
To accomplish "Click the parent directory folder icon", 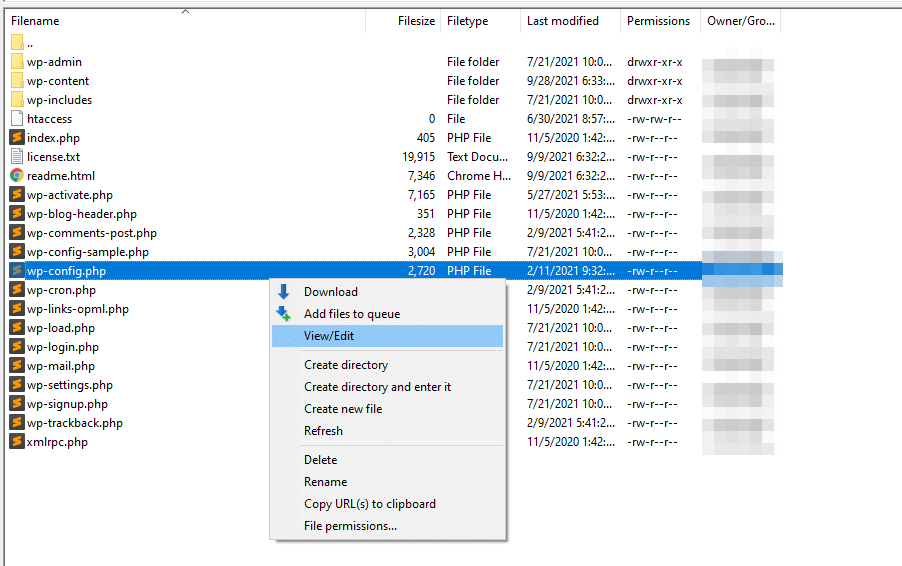I will pos(17,43).
